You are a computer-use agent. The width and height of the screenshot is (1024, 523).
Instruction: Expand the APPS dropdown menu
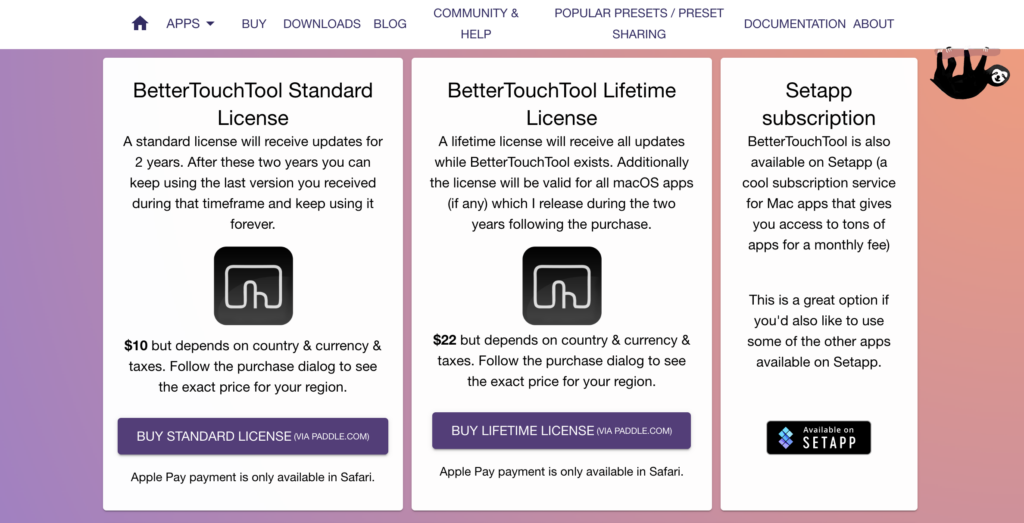[x=190, y=24]
